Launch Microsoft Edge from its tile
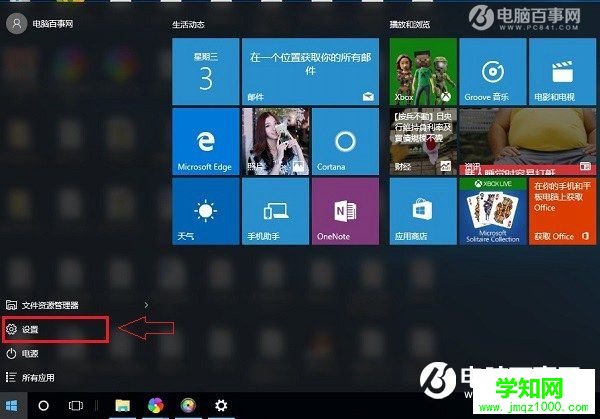This screenshot has height=419, width=600. pos(205,142)
